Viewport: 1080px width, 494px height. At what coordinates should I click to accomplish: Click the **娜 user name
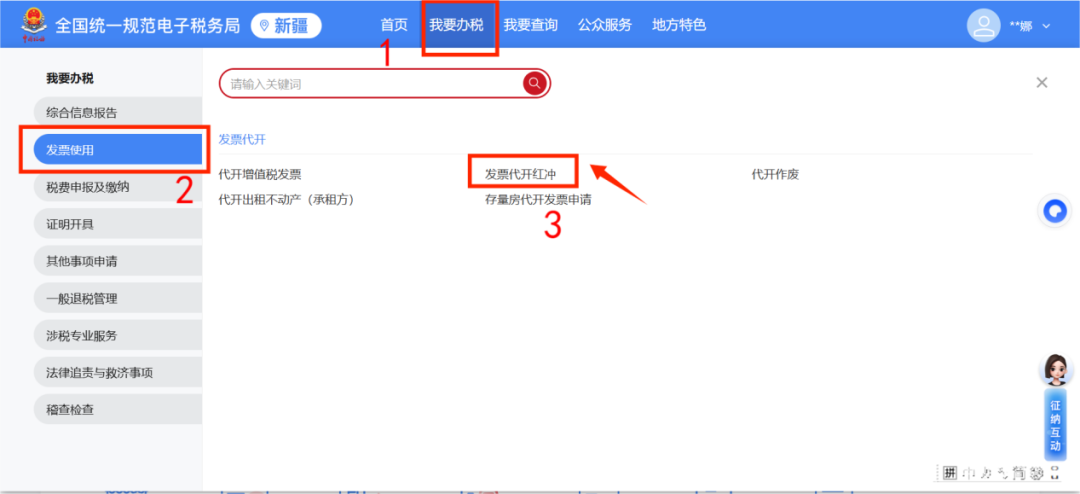click(x=1021, y=26)
